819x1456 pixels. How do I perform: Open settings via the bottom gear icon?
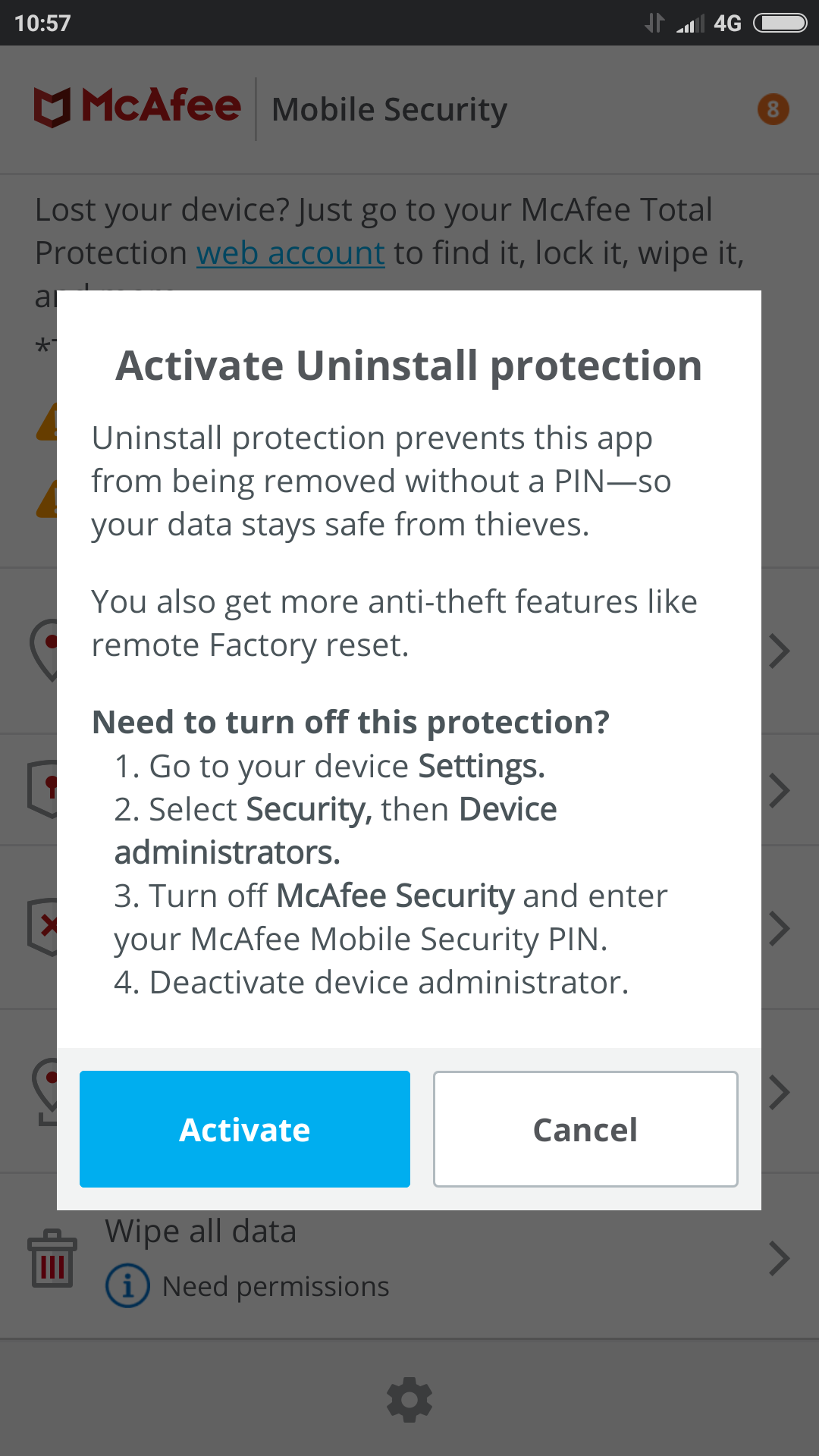[x=409, y=1399]
